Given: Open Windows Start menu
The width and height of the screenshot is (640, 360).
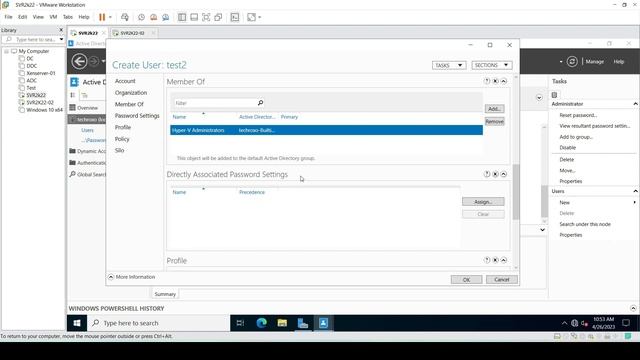Looking at the screenshot, I should [x=77, y=323].
